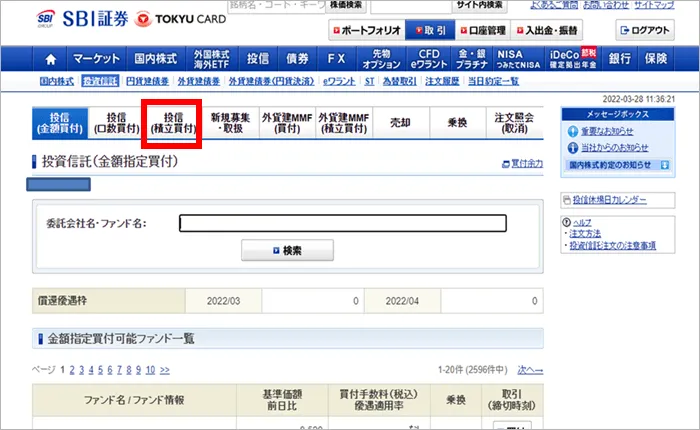Click the 銘柄名・コード keyword input

276,6
